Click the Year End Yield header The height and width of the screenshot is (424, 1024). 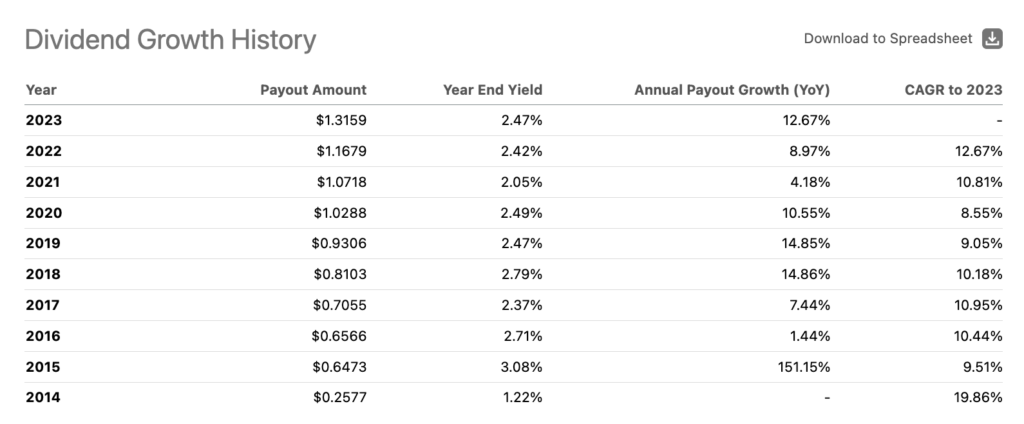coord(492,89)
